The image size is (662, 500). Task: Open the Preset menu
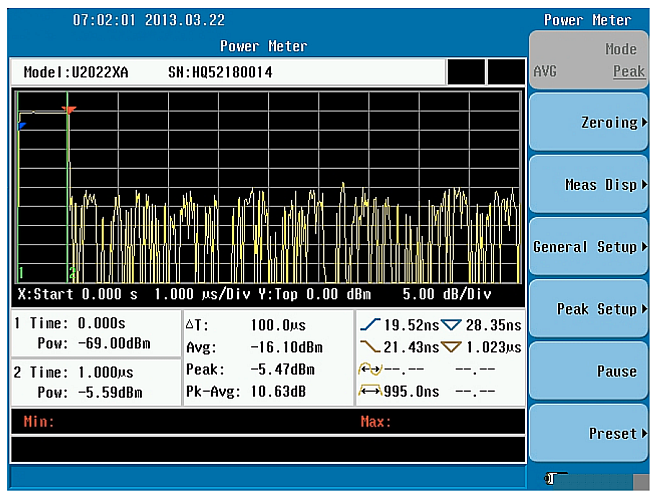click(x=588, y=434)
